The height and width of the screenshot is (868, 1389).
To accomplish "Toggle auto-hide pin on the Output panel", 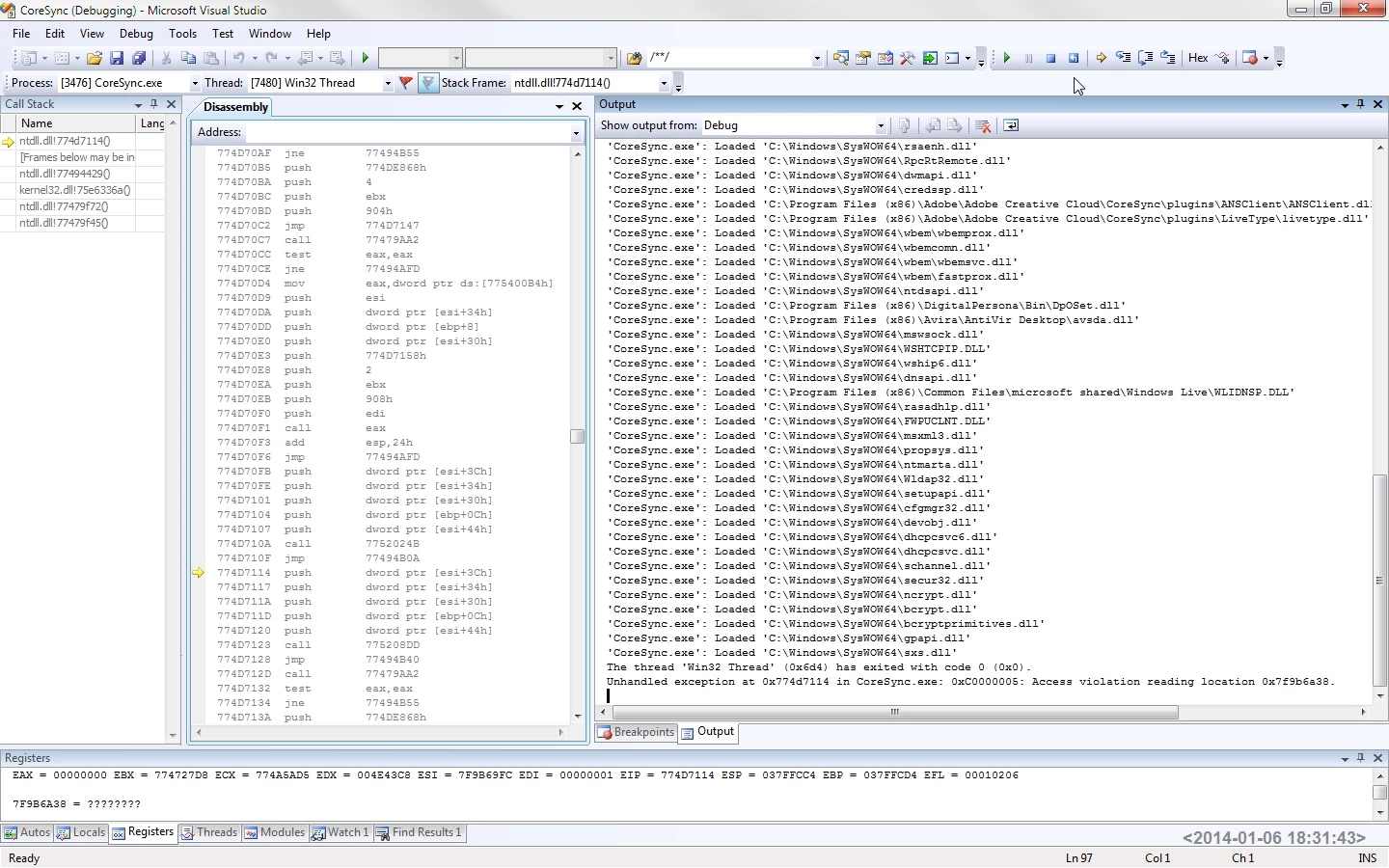I will click(x=1361, y=104).
